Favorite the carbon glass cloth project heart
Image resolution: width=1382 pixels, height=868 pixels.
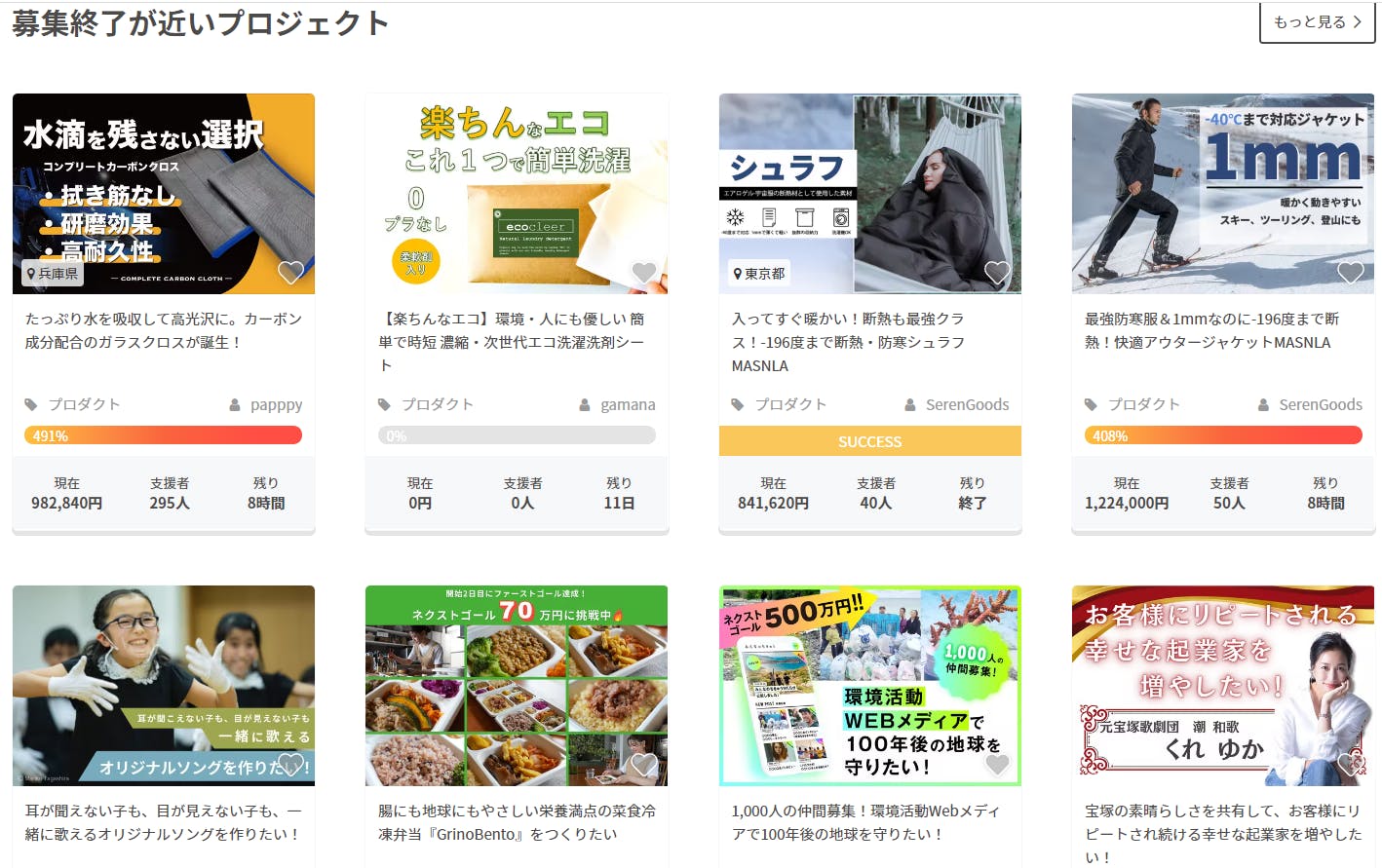290,273
